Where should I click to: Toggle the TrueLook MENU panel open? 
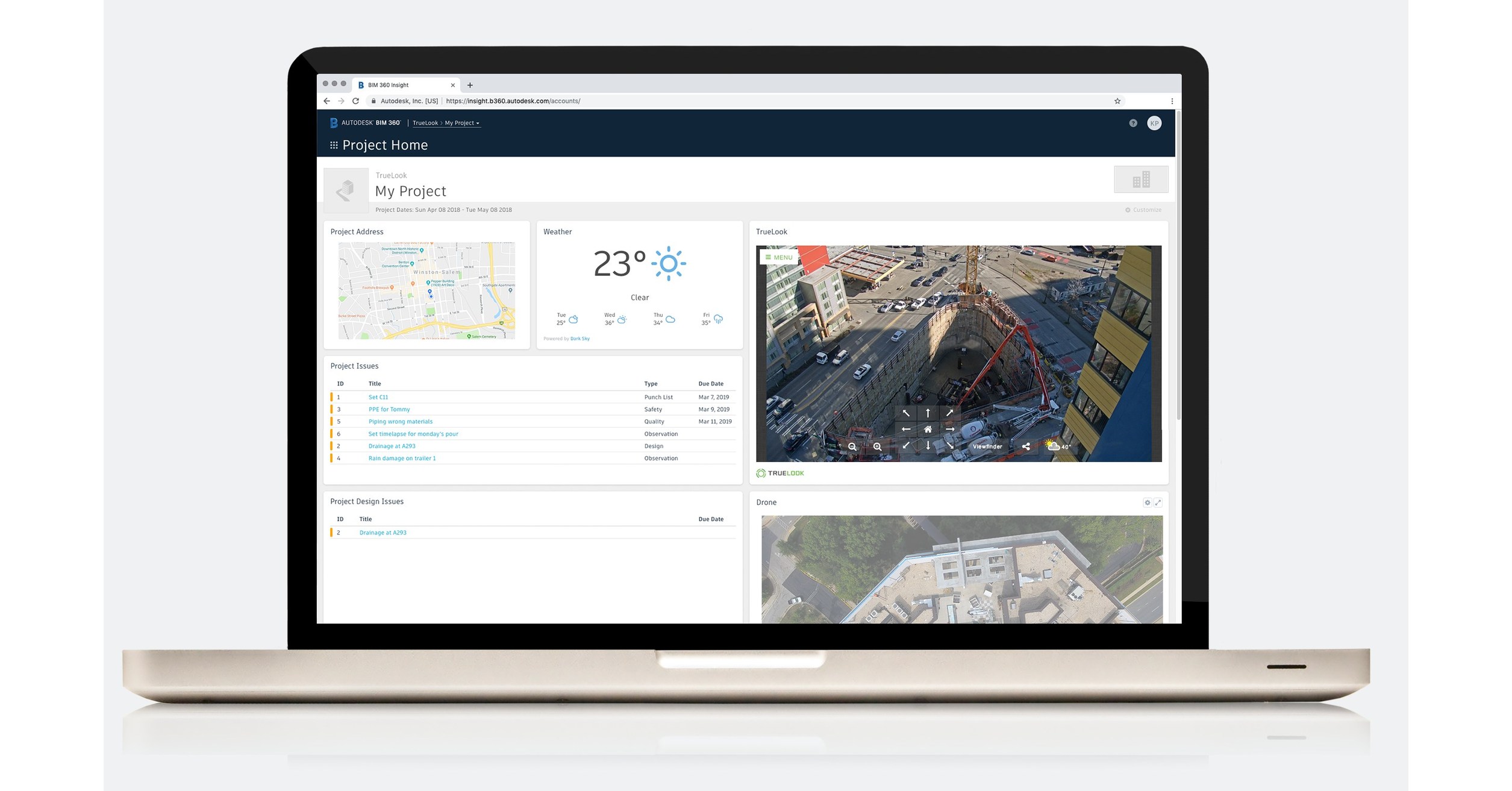pos(779,257)
